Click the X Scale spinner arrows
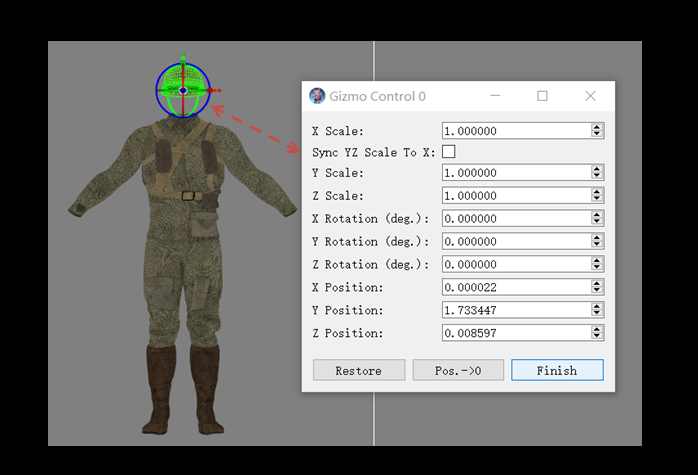The height and width of the screenshot is (475, 698). 597,130
